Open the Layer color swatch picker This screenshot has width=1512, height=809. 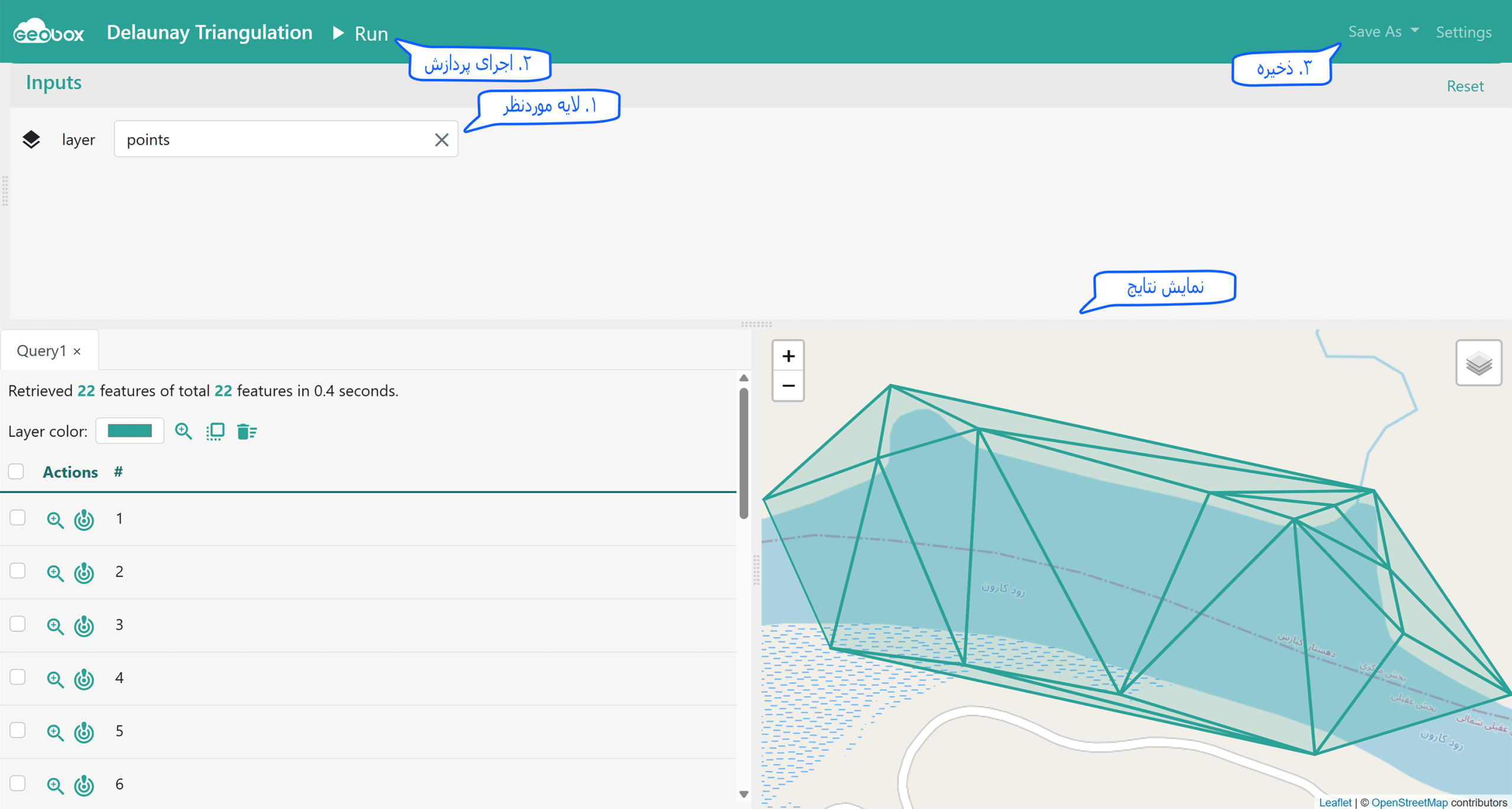[x=130, y=431]
